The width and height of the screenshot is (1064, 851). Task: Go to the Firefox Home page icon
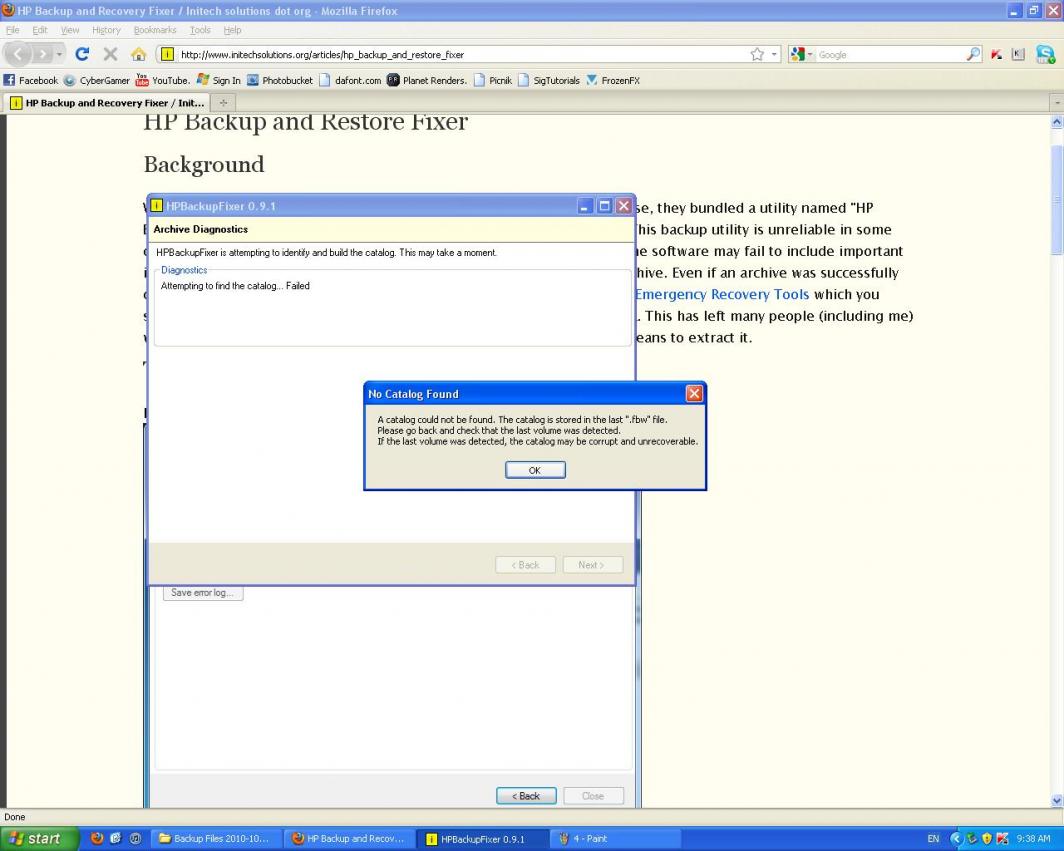tap(138, 54)
